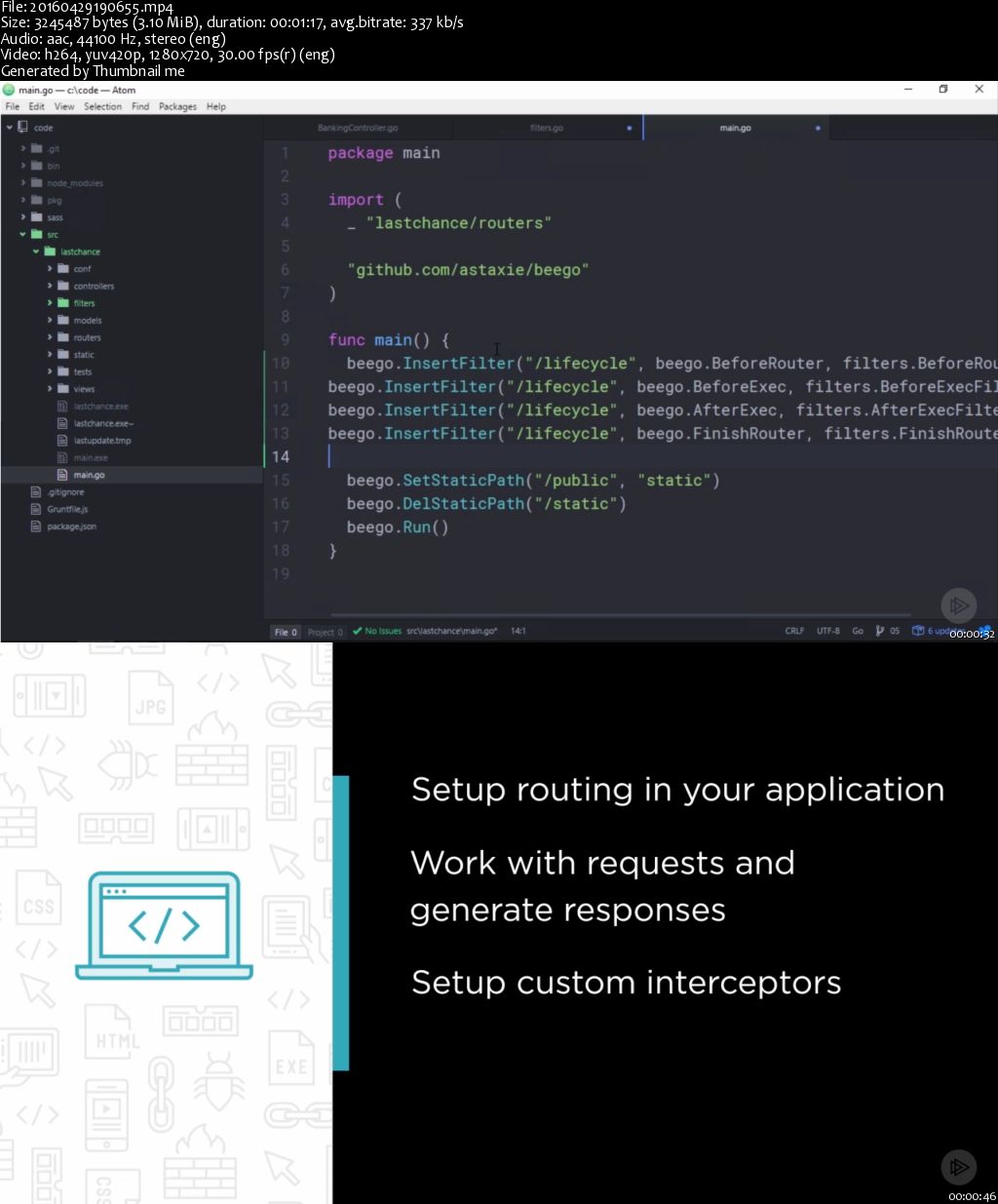998x1204 pixels.
Task: Click modified dot on main.go tab
Action: click(818, 128)
